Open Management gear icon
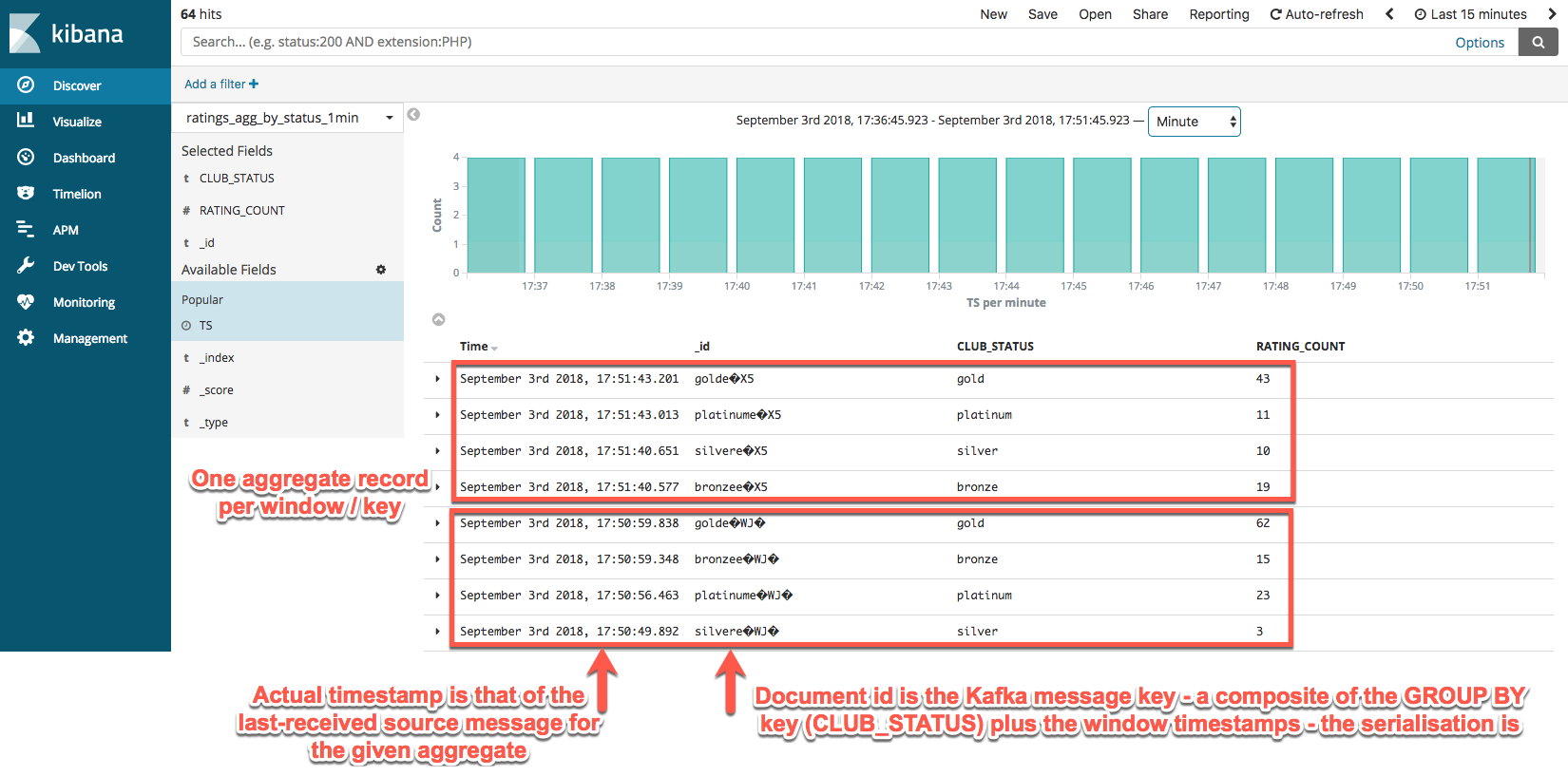Image resolution: width=1568 pixels, height=776 pixels. tap(26, 338)
